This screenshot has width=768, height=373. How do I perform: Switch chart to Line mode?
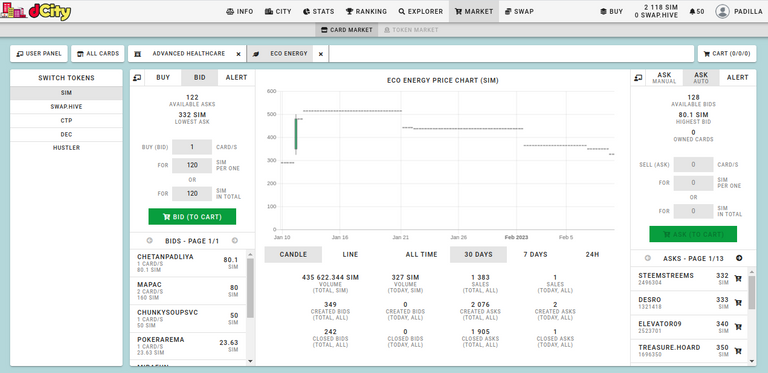coord(350,255)
